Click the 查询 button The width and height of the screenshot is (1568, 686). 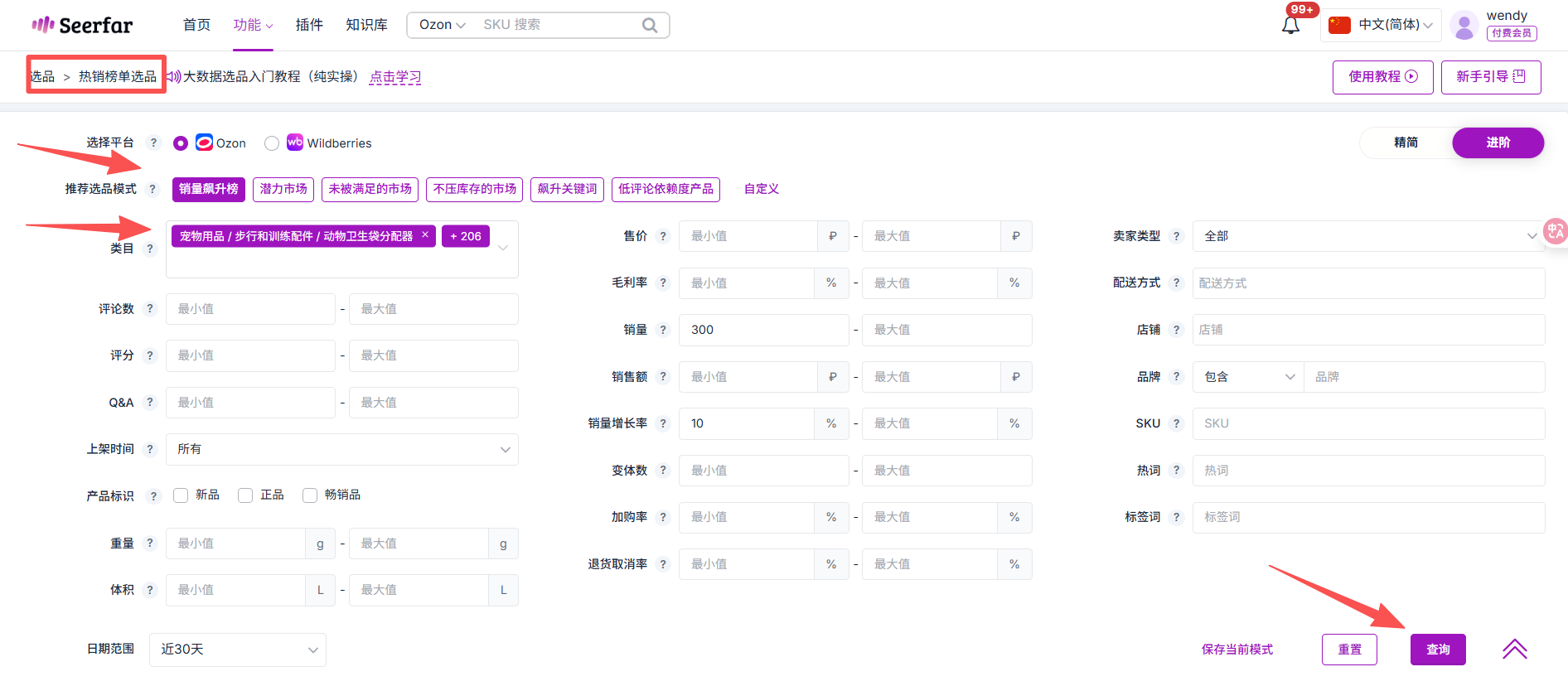(1437, 650)
